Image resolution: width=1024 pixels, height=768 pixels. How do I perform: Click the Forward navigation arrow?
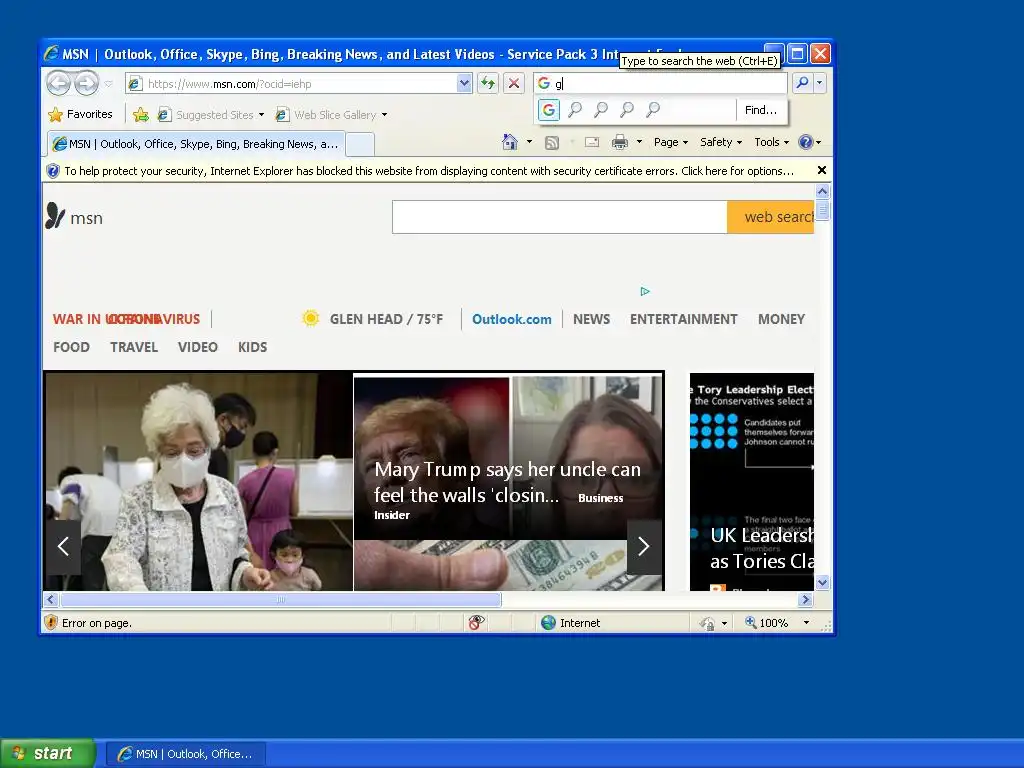(x=86, y=83)
